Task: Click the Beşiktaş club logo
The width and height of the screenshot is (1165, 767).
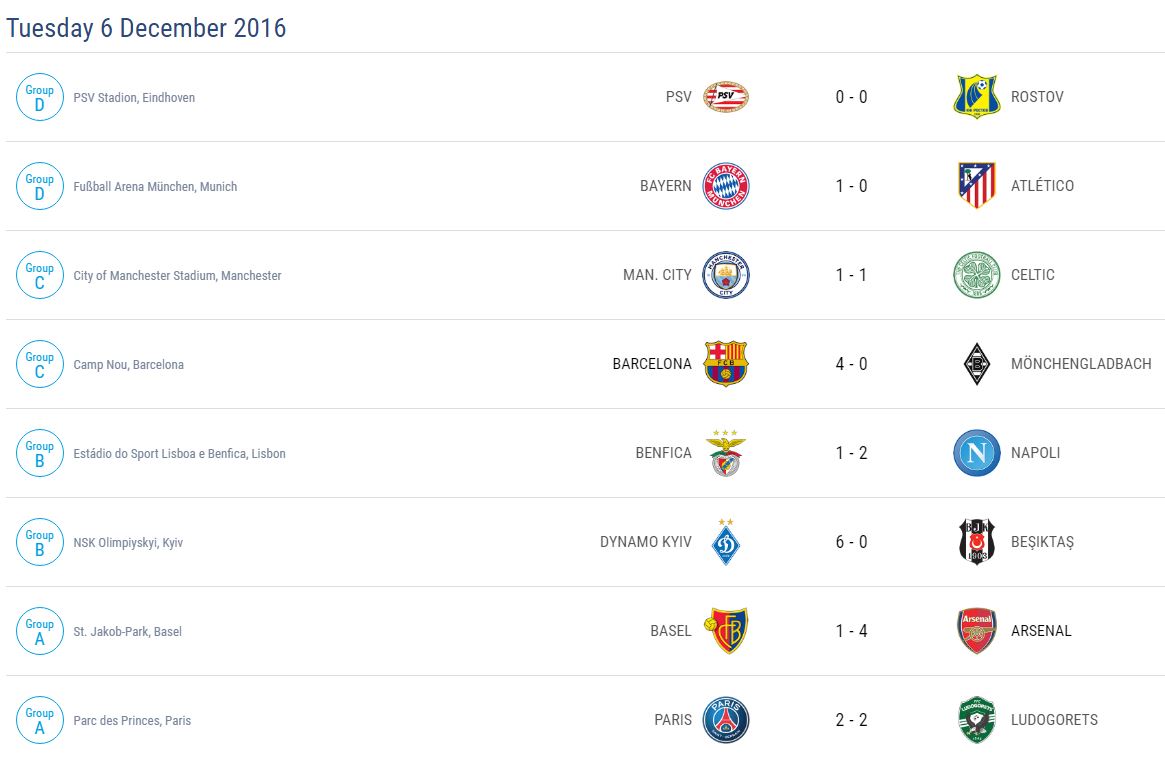Action: [x=976, y=542]
